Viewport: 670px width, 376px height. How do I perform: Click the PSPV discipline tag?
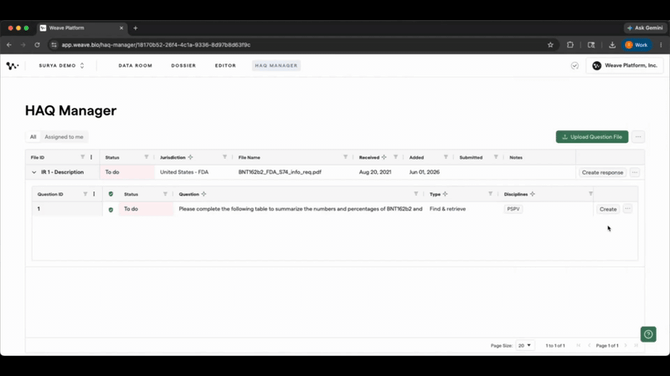point(513,209)
